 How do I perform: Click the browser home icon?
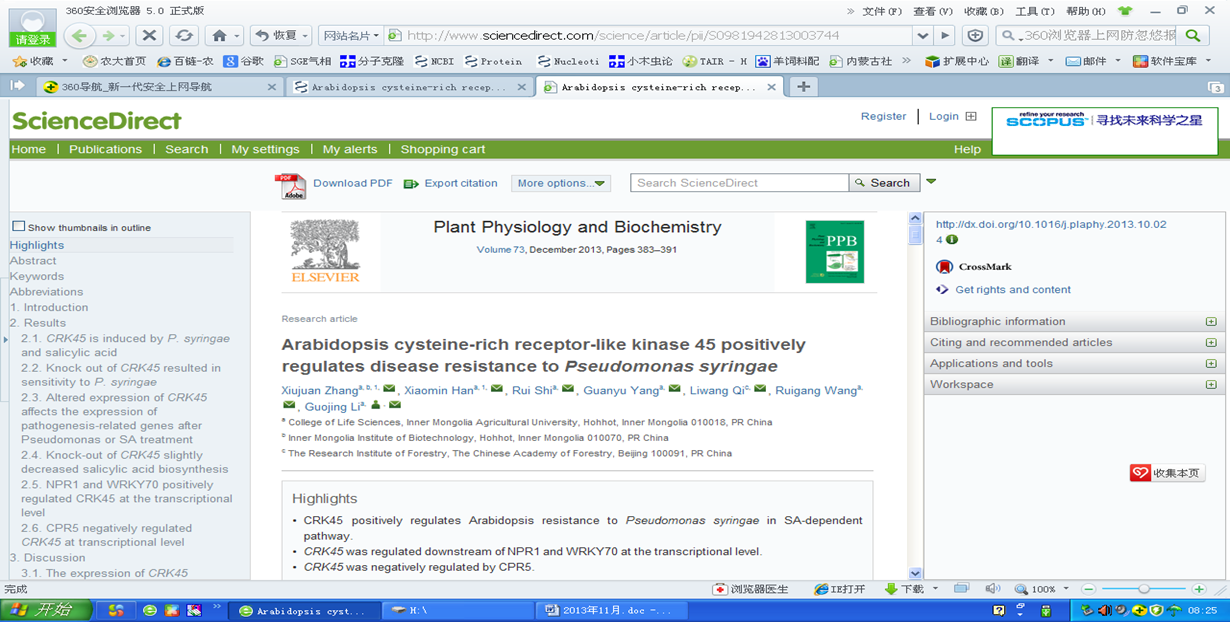tap(220, 35)
